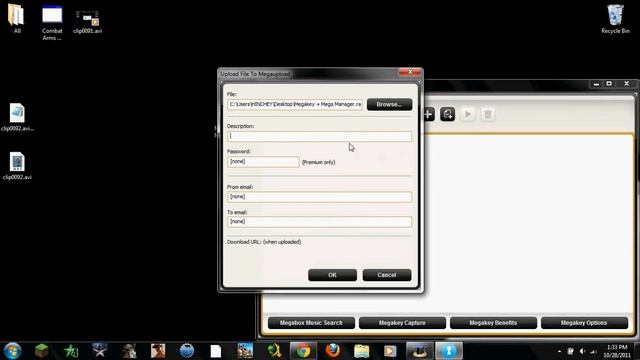Click the Browse... button
The width and height of the screenshot is (640, 360).
pos(389,104)
